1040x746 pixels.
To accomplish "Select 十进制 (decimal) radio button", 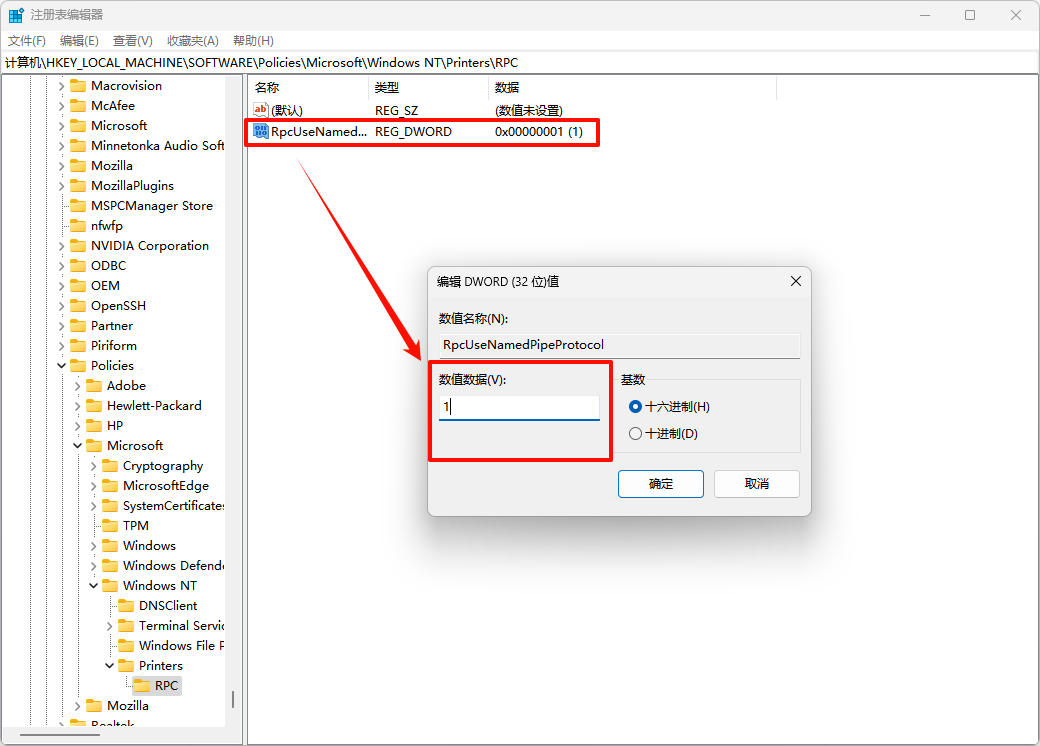I will click(x=635, y=434).
